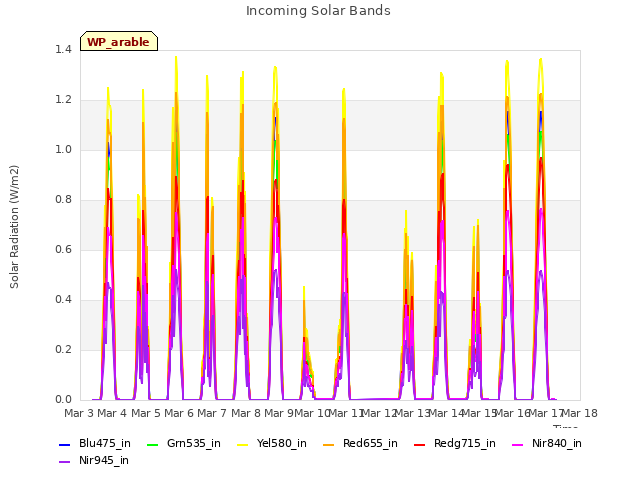Click the 0.4 y-axis tick label

tap(63, 300)
